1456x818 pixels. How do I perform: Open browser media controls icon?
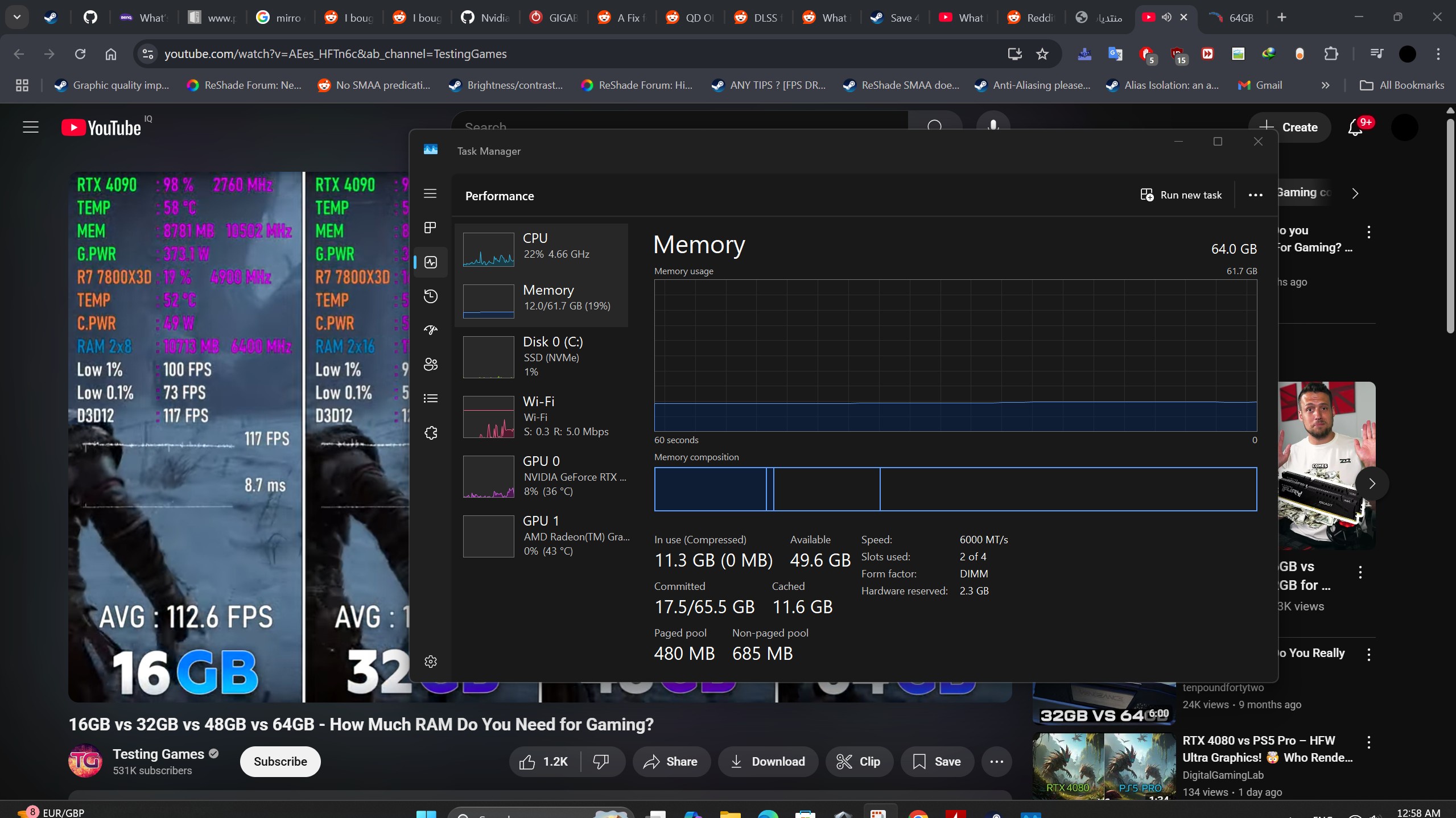pos(1376,54)
